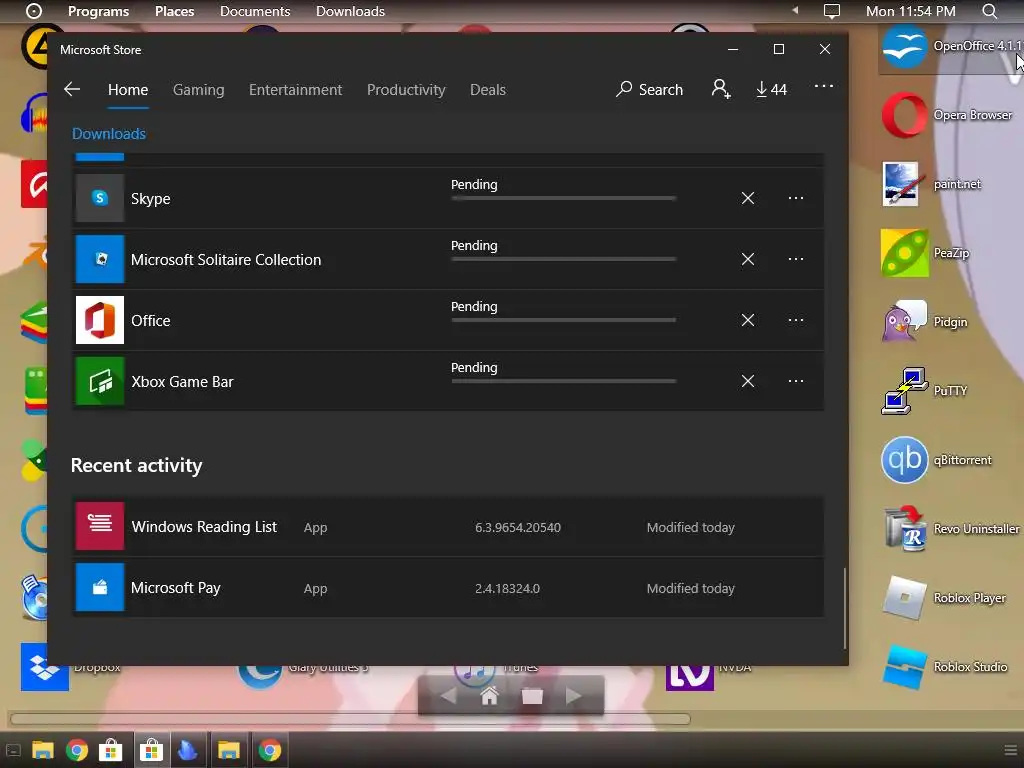This screenshot has width=1024, height=768.
Task: Open more options for Xbox Game Bar
Action: point(795,381)
